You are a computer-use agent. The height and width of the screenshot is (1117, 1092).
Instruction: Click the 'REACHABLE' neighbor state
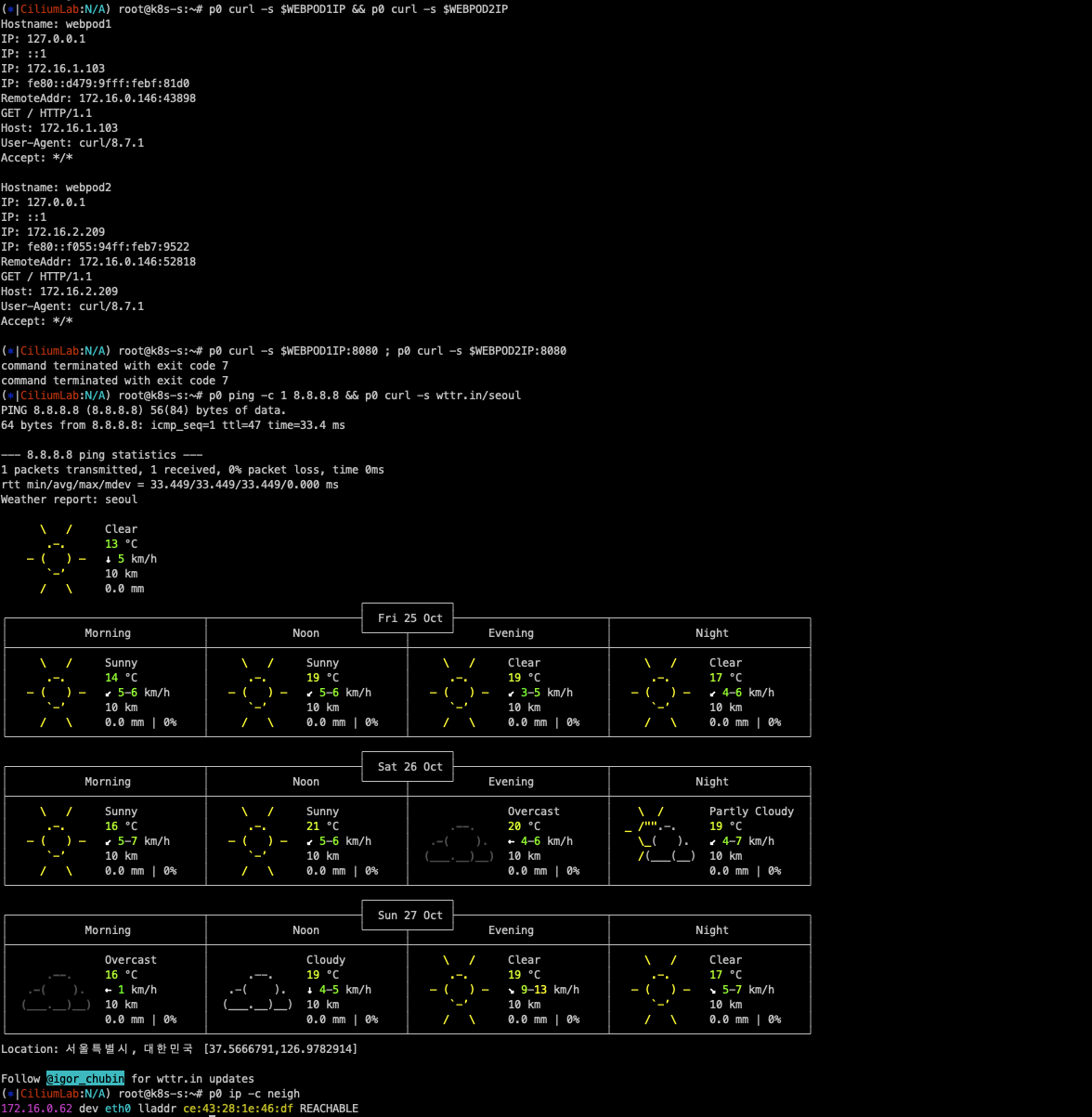pos(329,1109)
